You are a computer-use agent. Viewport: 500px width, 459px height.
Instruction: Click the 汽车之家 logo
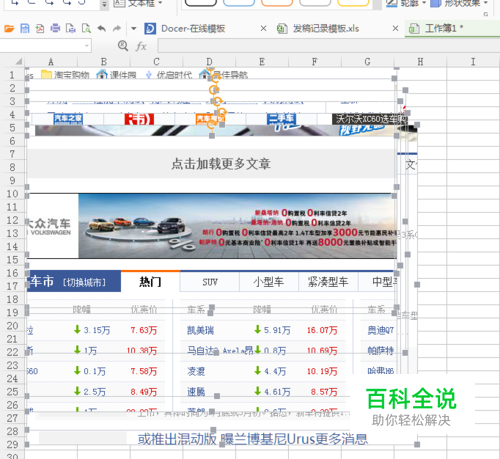tap(68, 118)
